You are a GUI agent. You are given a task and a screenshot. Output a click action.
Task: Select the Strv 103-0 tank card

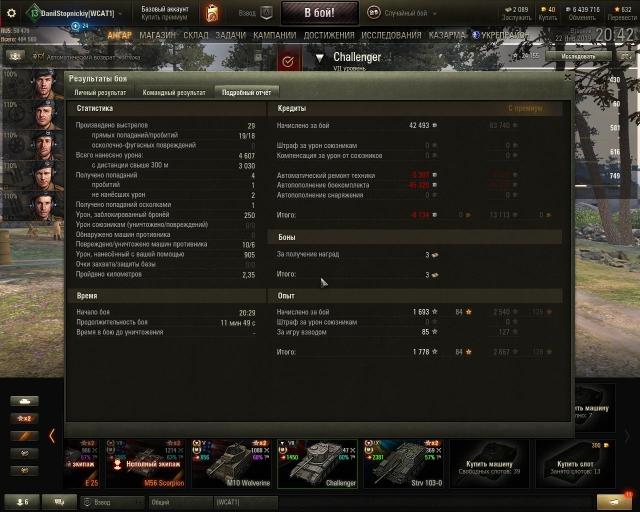point(404,463)
